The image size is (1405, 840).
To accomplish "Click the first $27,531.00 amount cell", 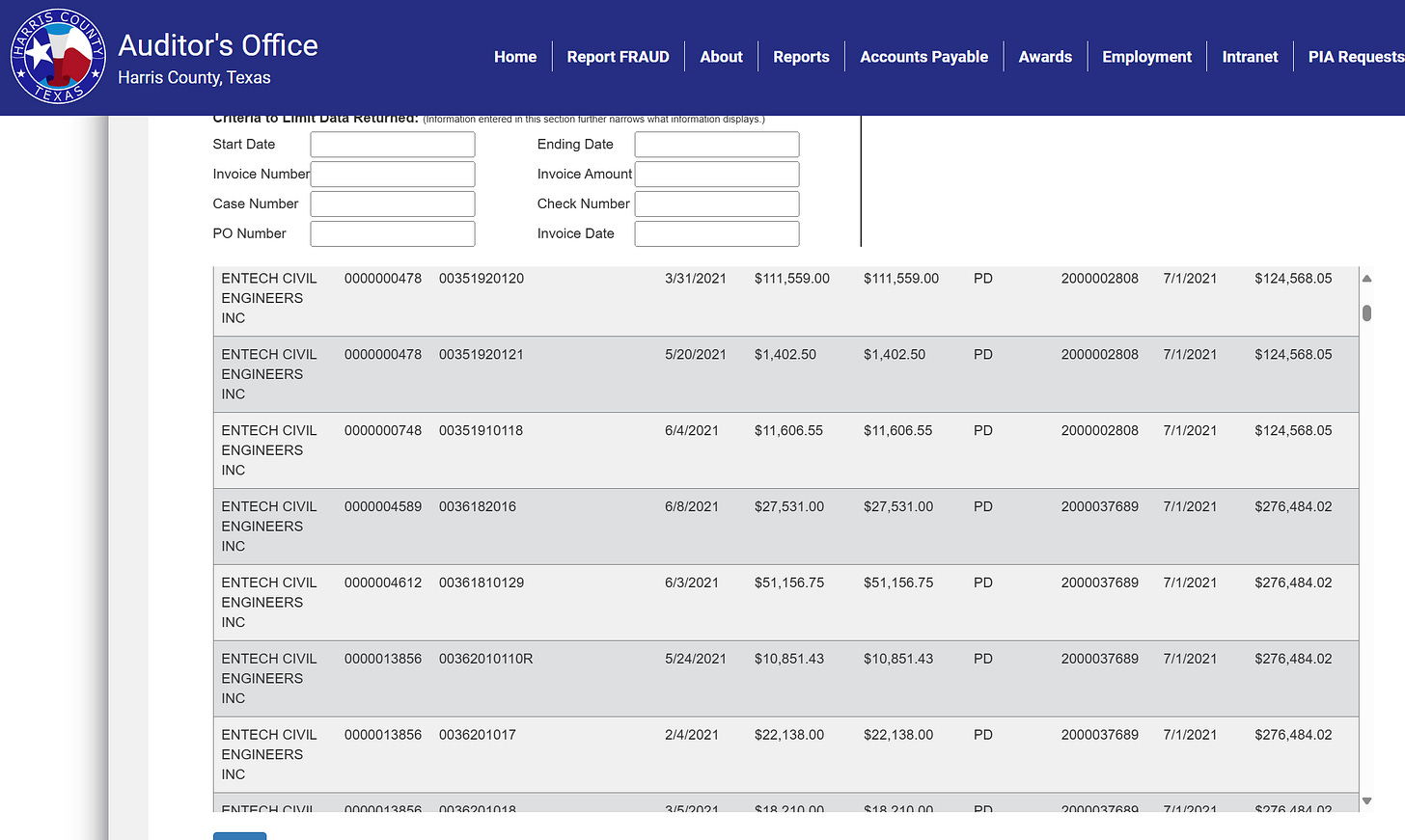I will point(789,507).
